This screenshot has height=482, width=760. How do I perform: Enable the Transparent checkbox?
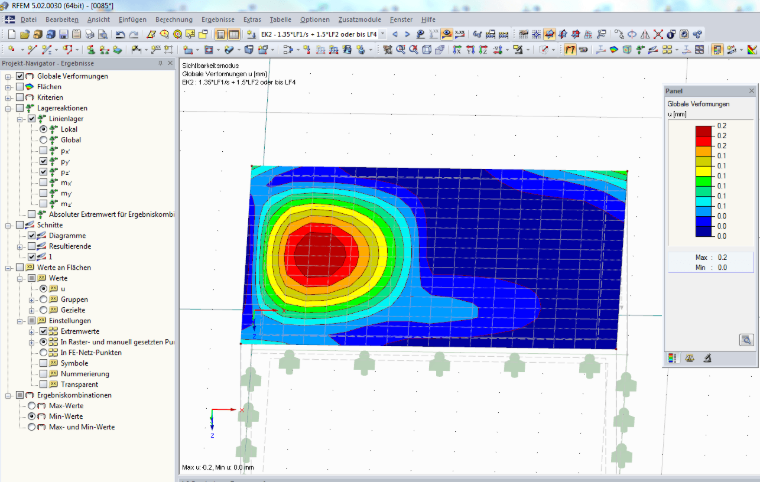pos(43,385)
